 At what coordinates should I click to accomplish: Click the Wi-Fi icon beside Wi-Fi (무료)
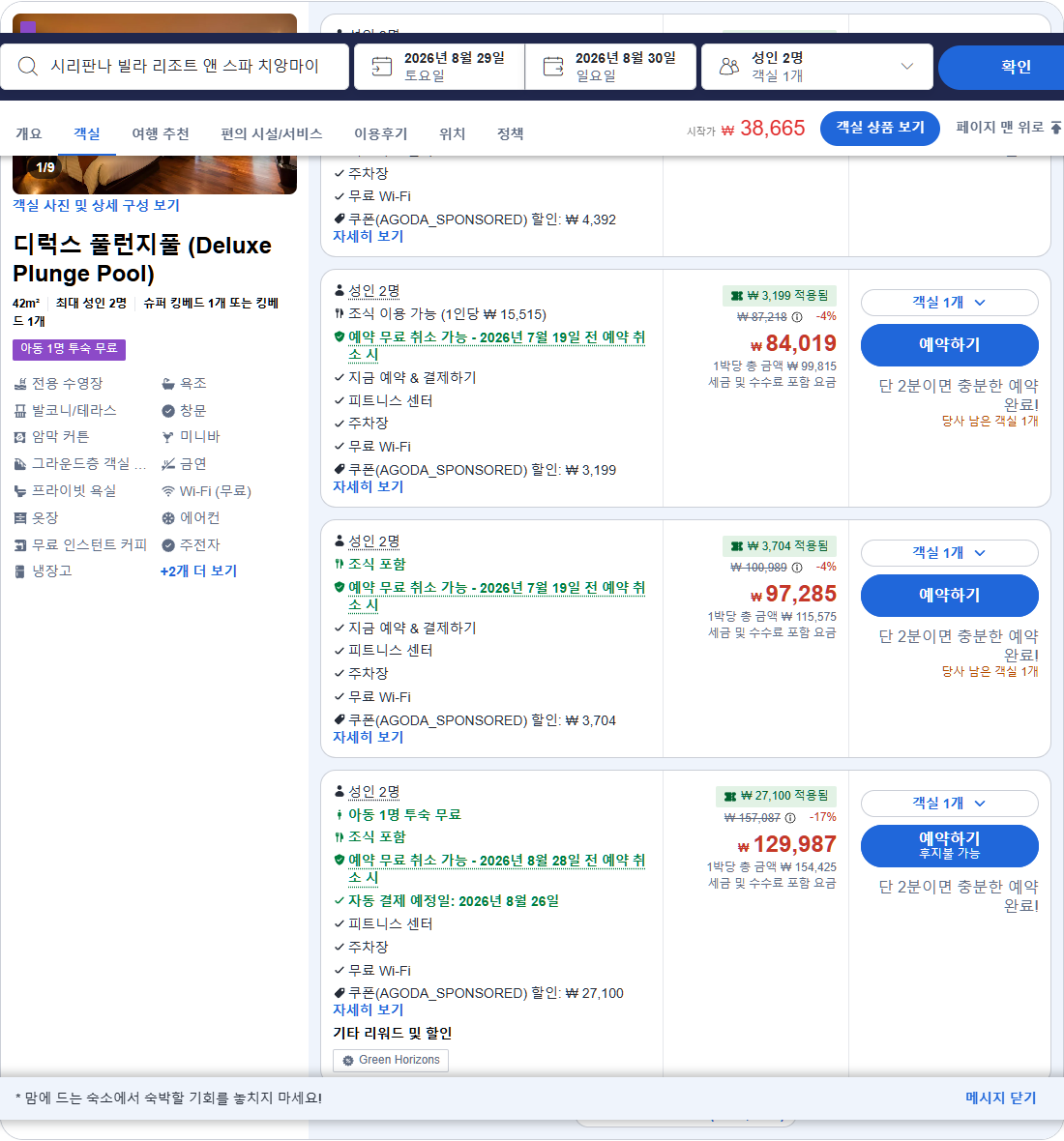pyautogui.click(x=168, y=491)
